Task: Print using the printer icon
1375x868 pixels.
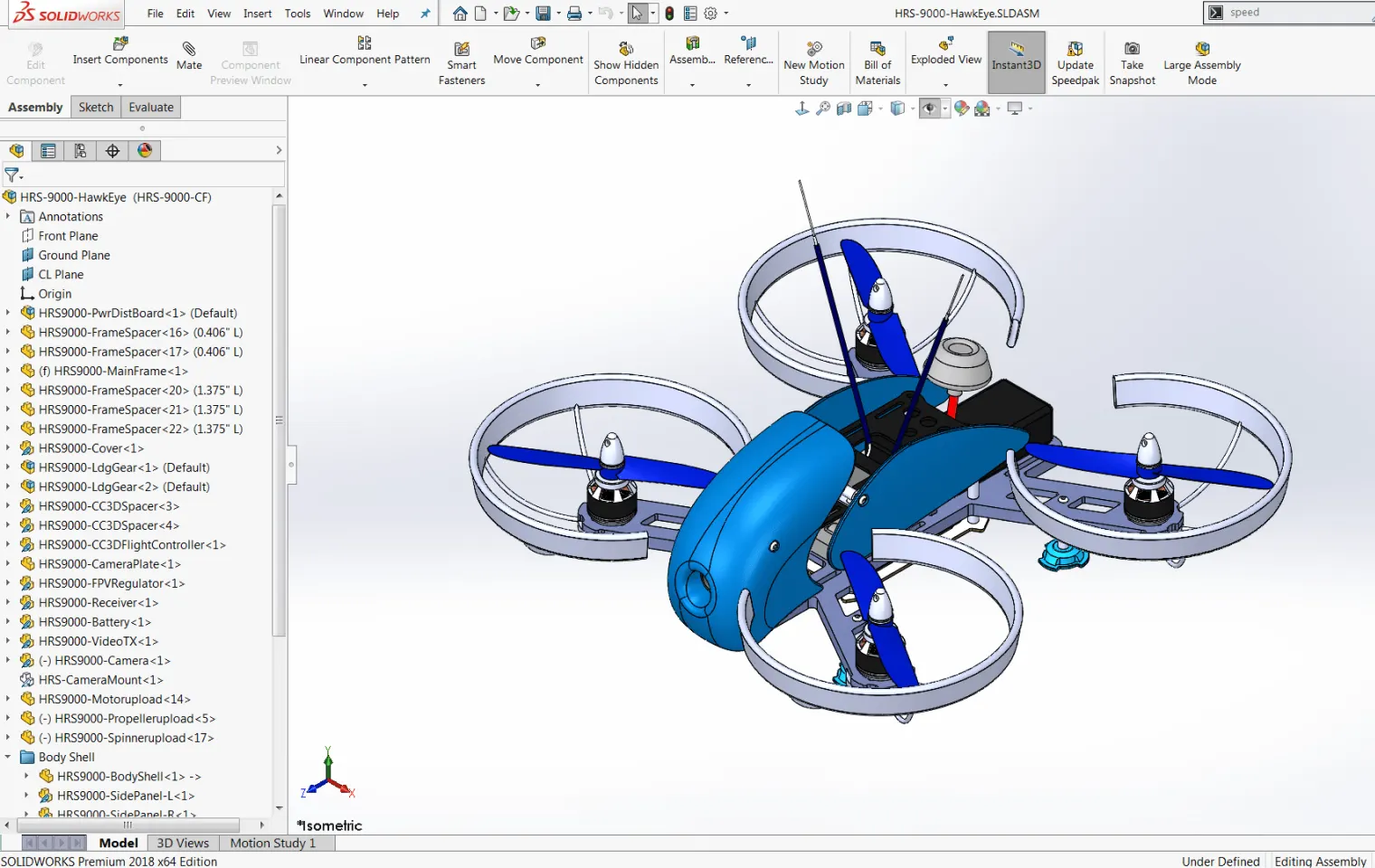Action: click(574, 14)
